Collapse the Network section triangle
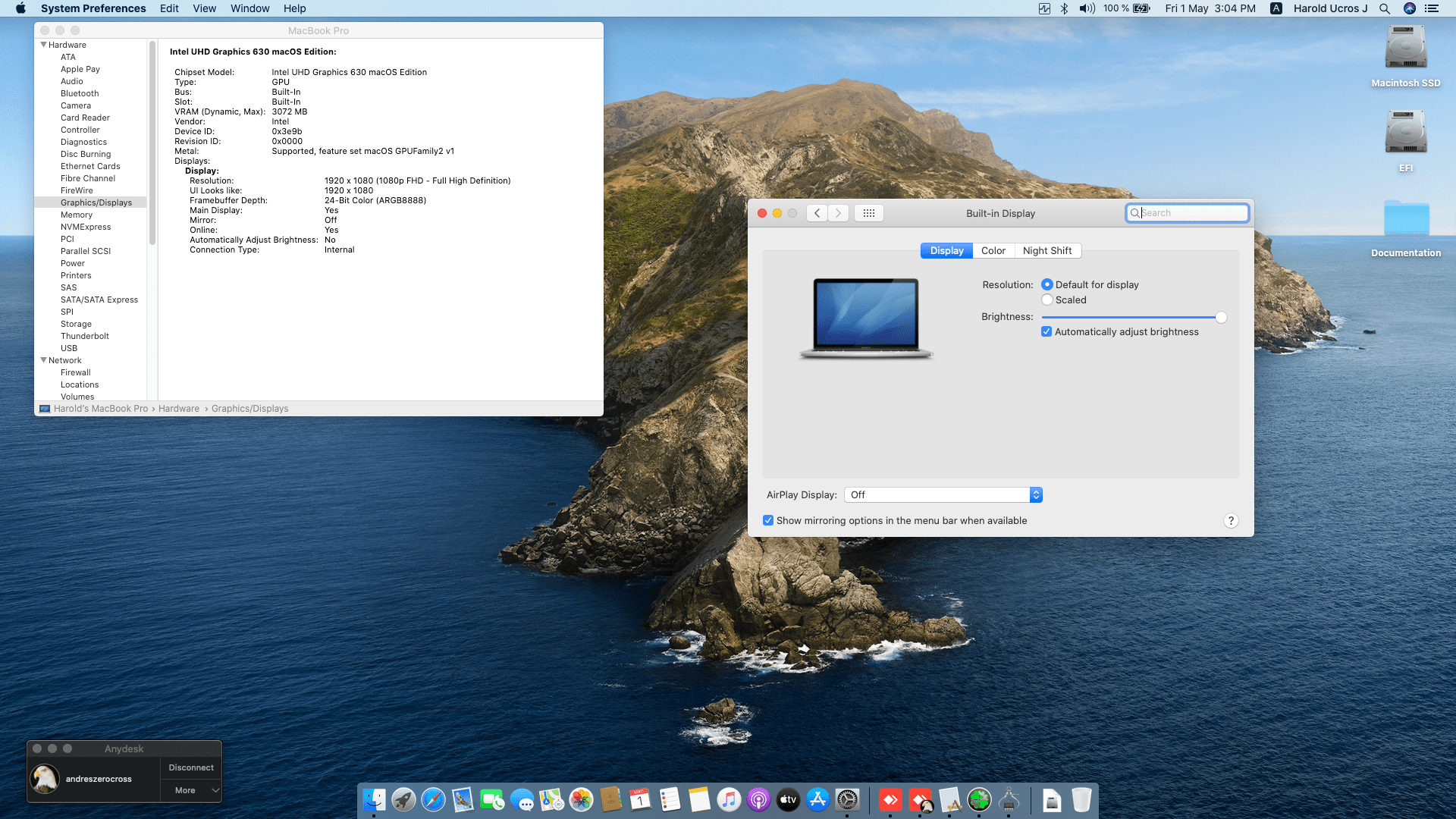 click(43, 360)
